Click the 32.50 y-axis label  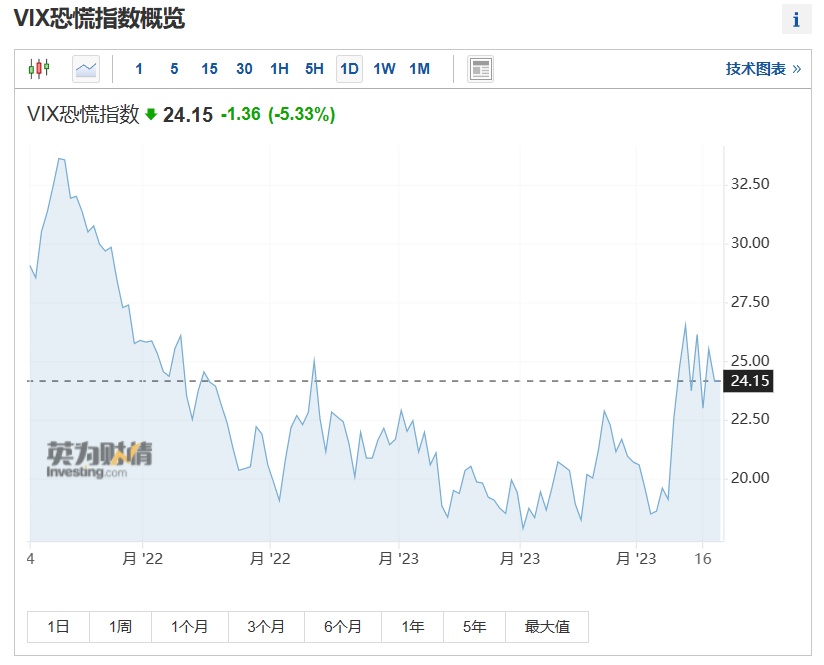[x=750, y=184]
